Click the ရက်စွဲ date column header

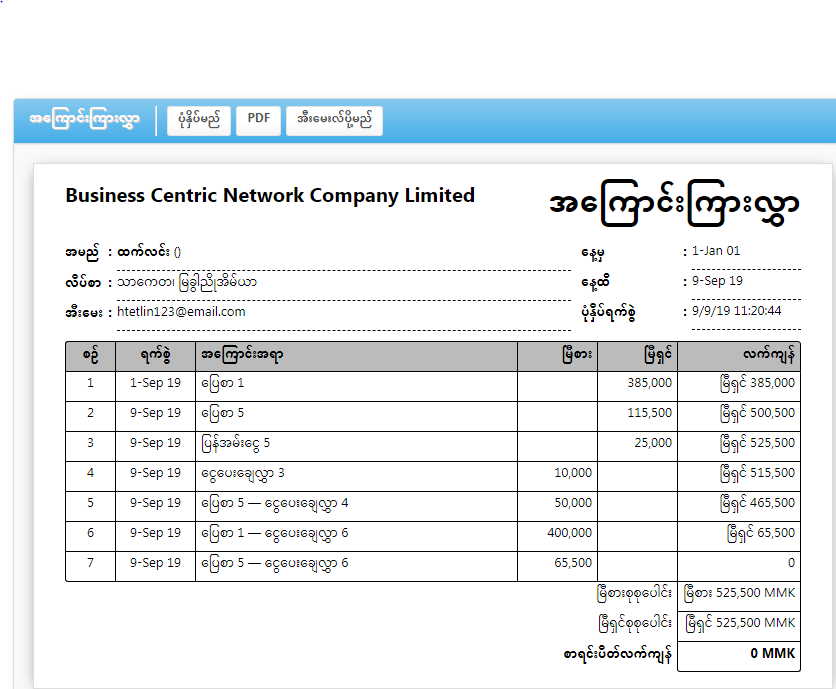point(156,356)
